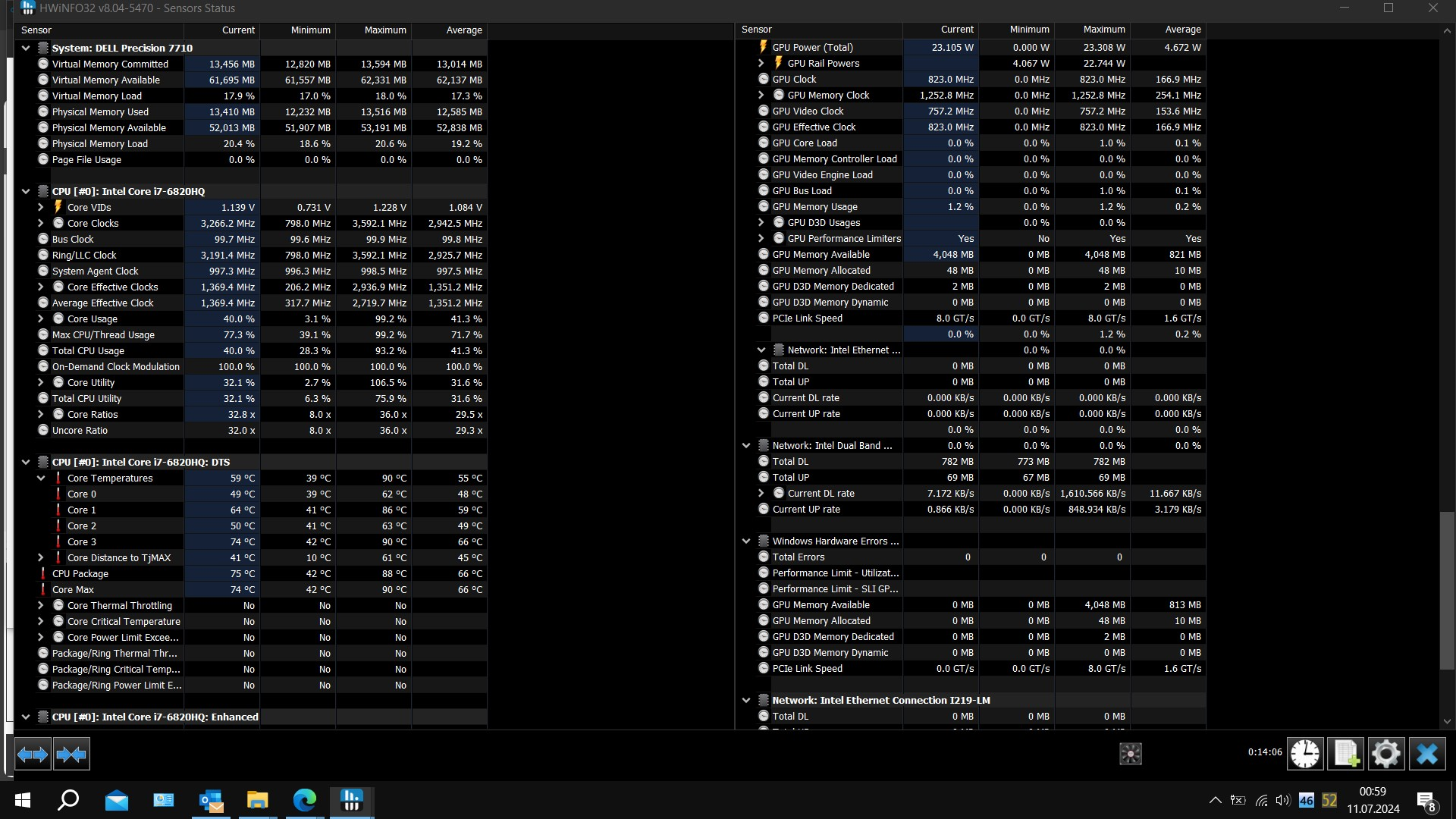Reset sensor values with clock icon
Image resolution: width=1456 pixels, height=819 pixels.
click(1305, 754)
